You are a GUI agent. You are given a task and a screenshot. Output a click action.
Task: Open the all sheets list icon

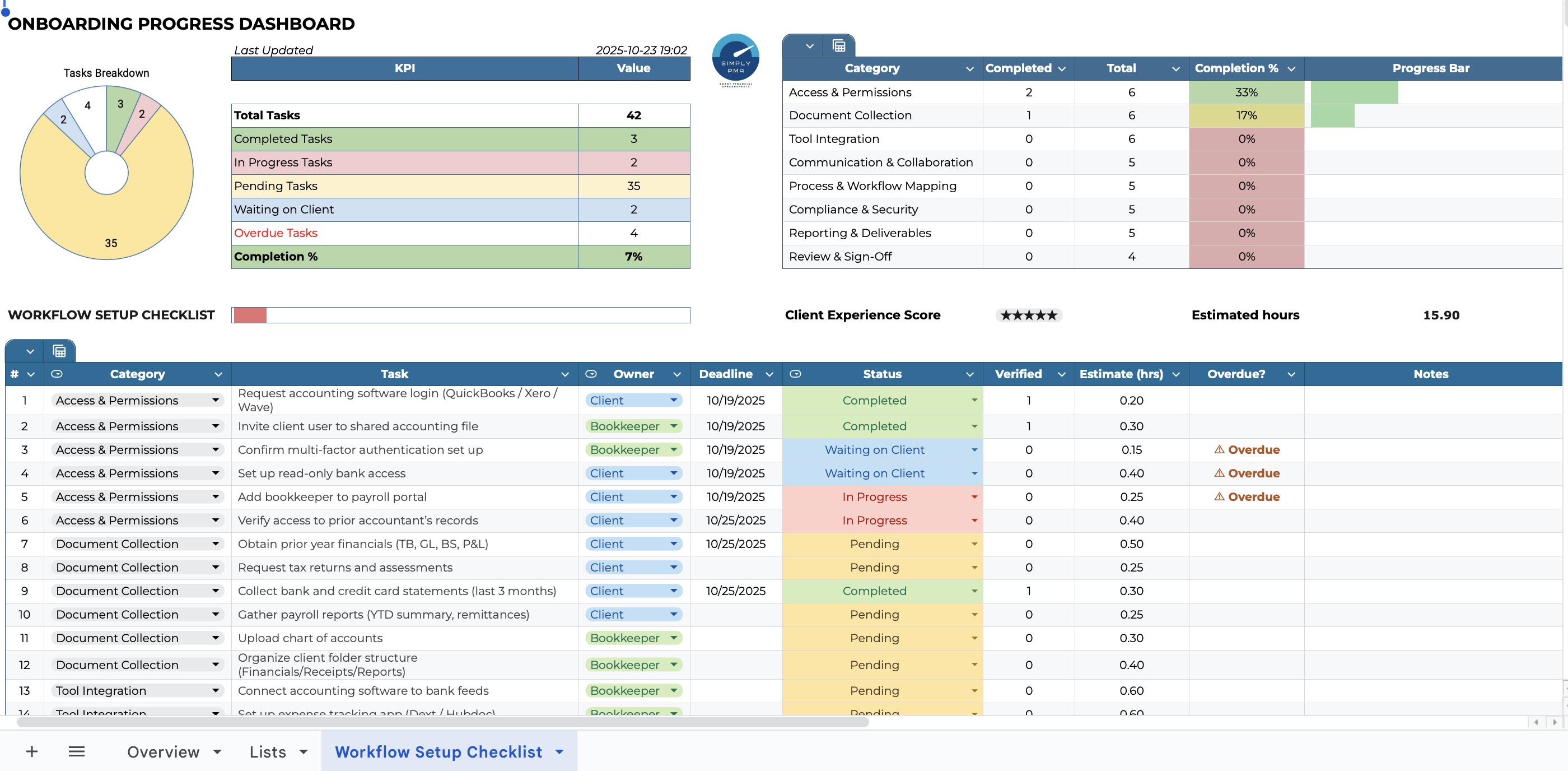pyautogui.click(x=77, y=751)
